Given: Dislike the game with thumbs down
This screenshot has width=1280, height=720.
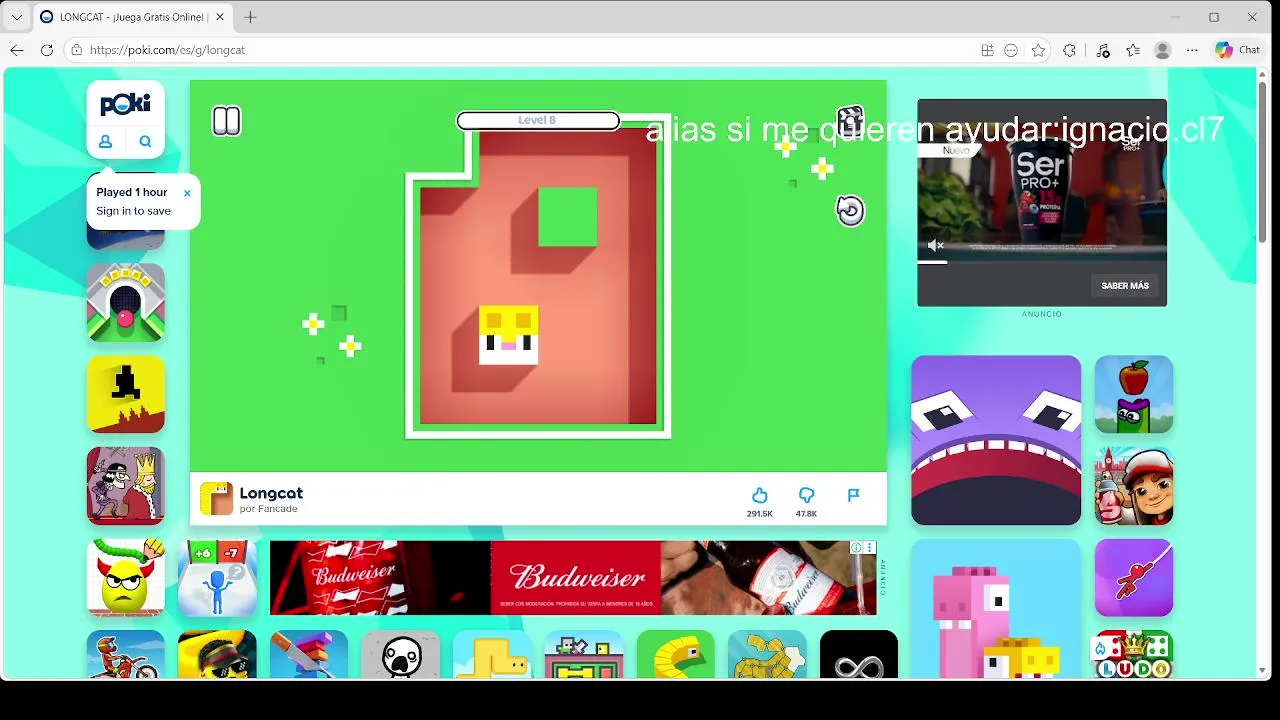Looking at the screenshot, I should point(806,495).
